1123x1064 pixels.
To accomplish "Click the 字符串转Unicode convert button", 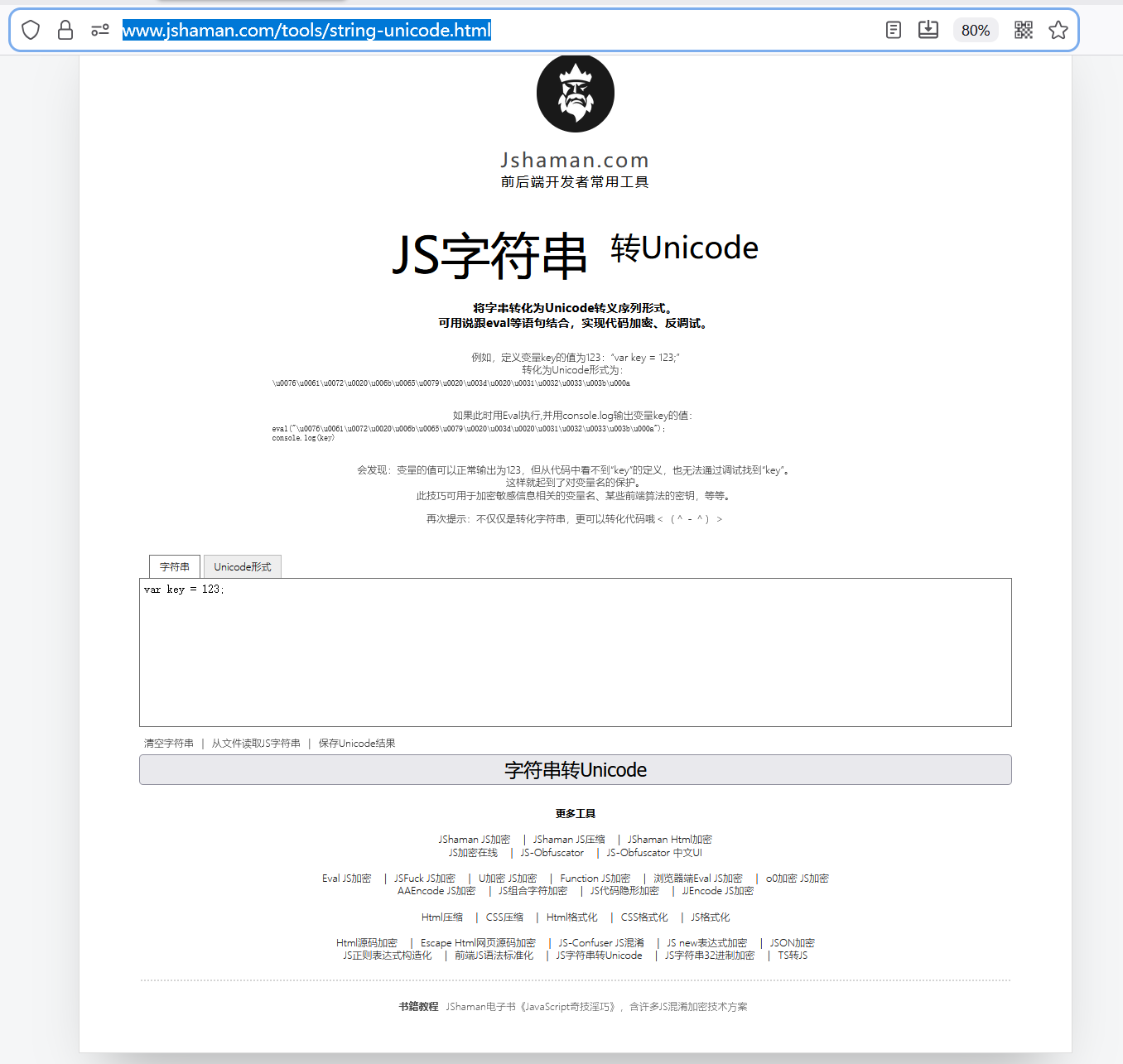I will click(576, 770).
